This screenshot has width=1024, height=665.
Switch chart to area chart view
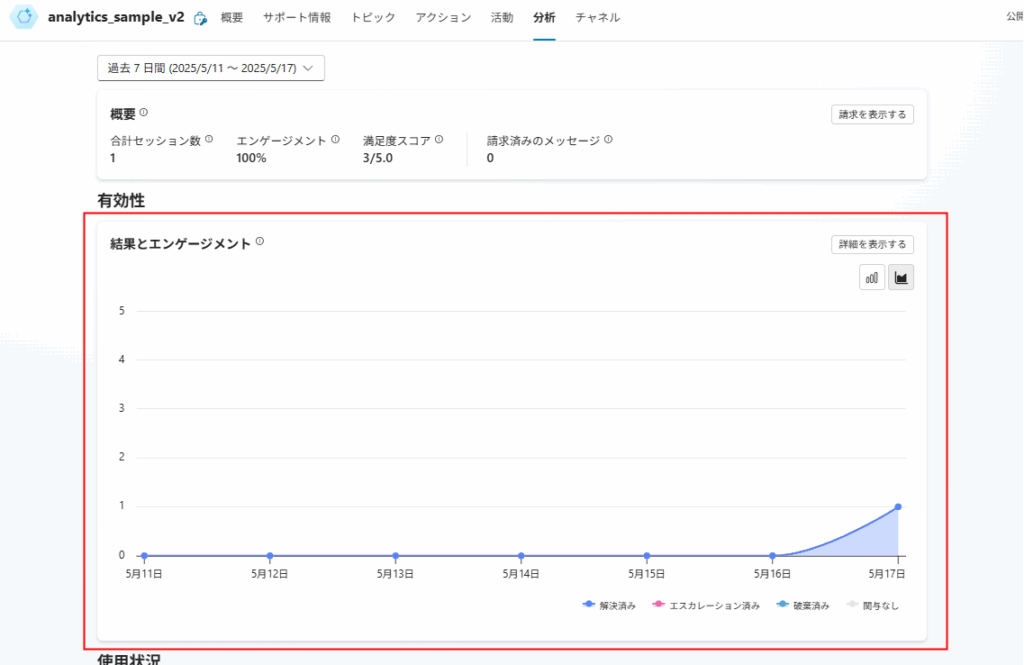pos(901,278)
